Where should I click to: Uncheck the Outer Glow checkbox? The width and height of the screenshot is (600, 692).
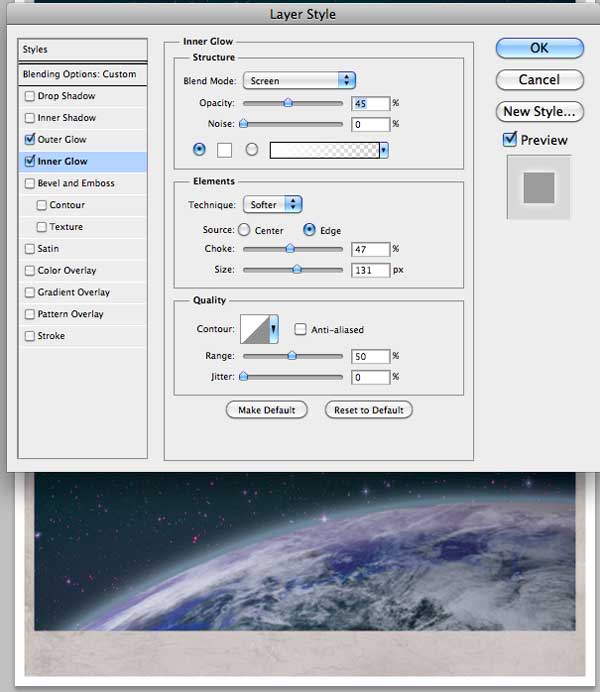pos(30,139)
